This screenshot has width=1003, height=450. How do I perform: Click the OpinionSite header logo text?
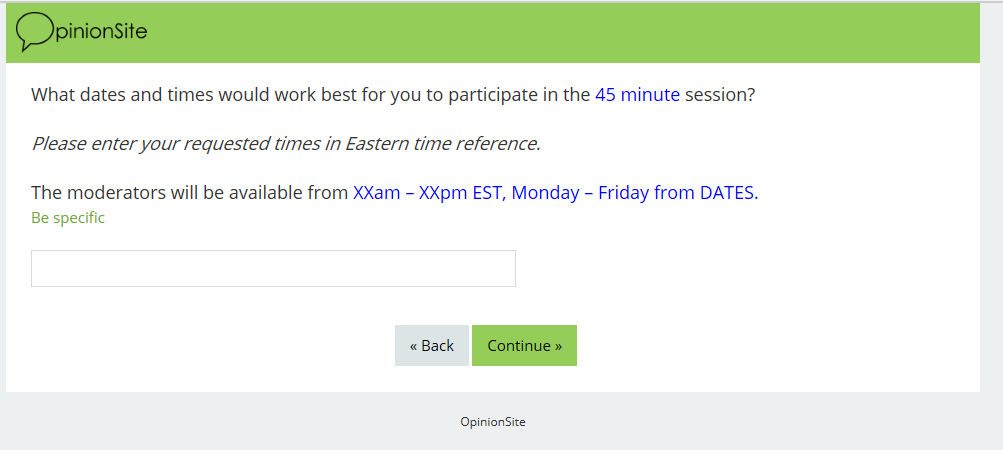(x=100, y=32)
